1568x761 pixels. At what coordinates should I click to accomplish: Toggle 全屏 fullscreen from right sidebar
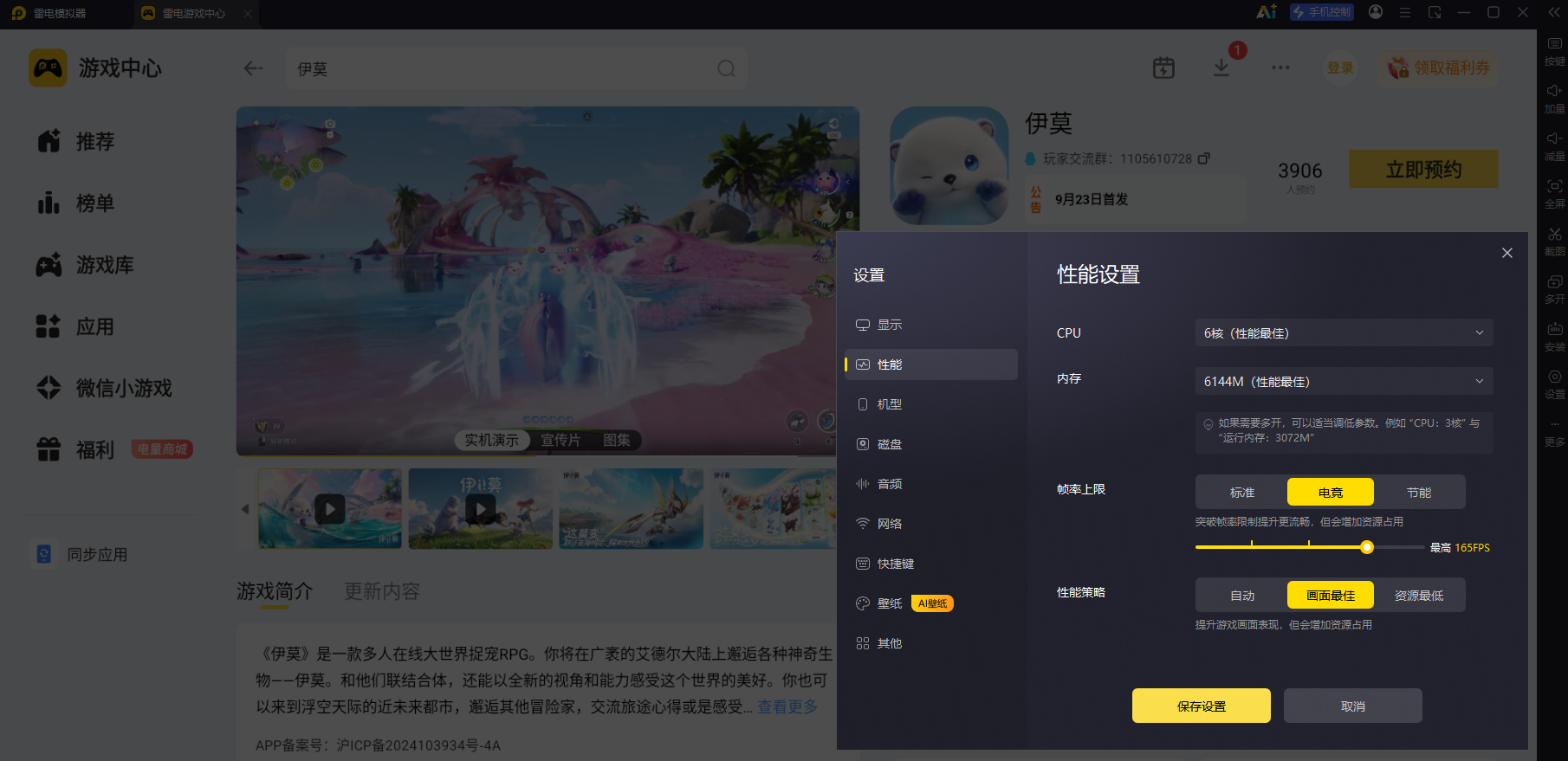click(1555, 194)
